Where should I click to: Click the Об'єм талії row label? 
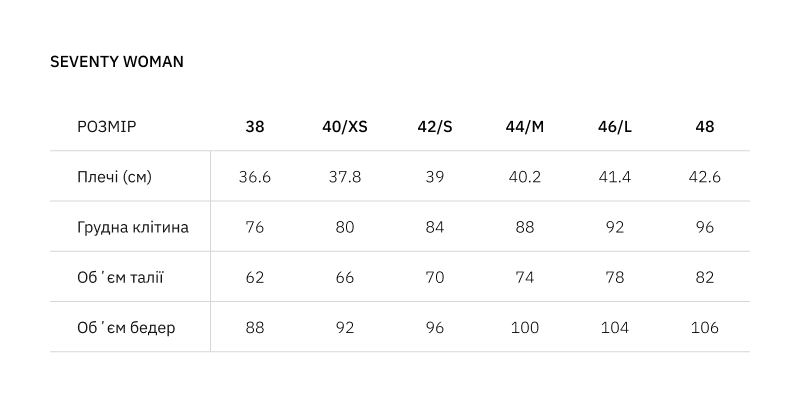pyautogui.click(x=120, y=277)
